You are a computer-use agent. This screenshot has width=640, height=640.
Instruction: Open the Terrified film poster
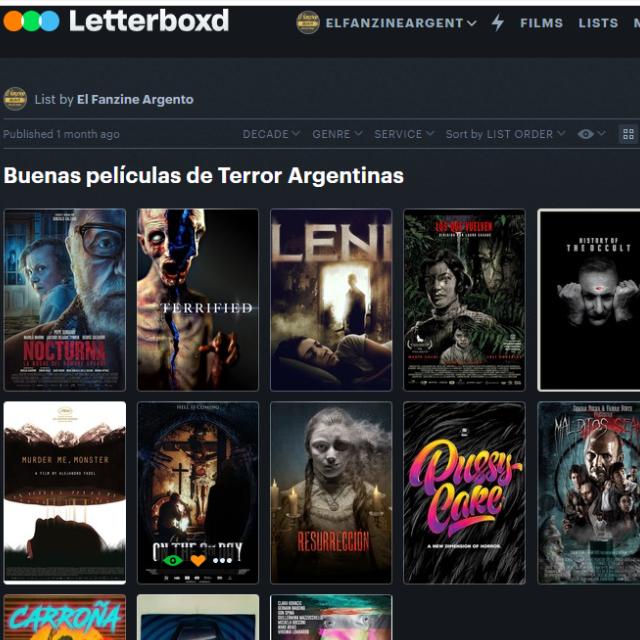click(x=198, y=300)
